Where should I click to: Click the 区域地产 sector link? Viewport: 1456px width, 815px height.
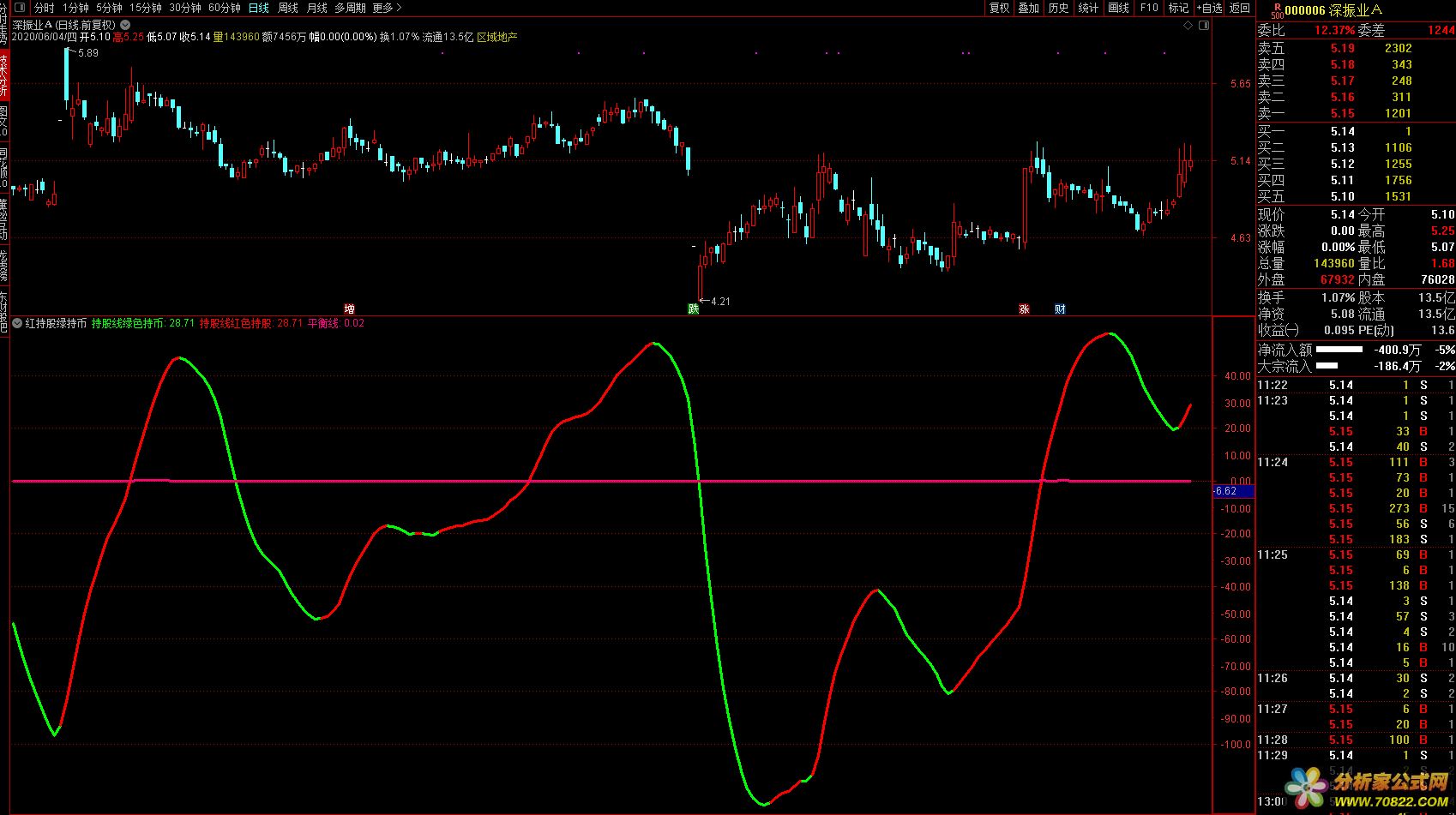[497, 37]
